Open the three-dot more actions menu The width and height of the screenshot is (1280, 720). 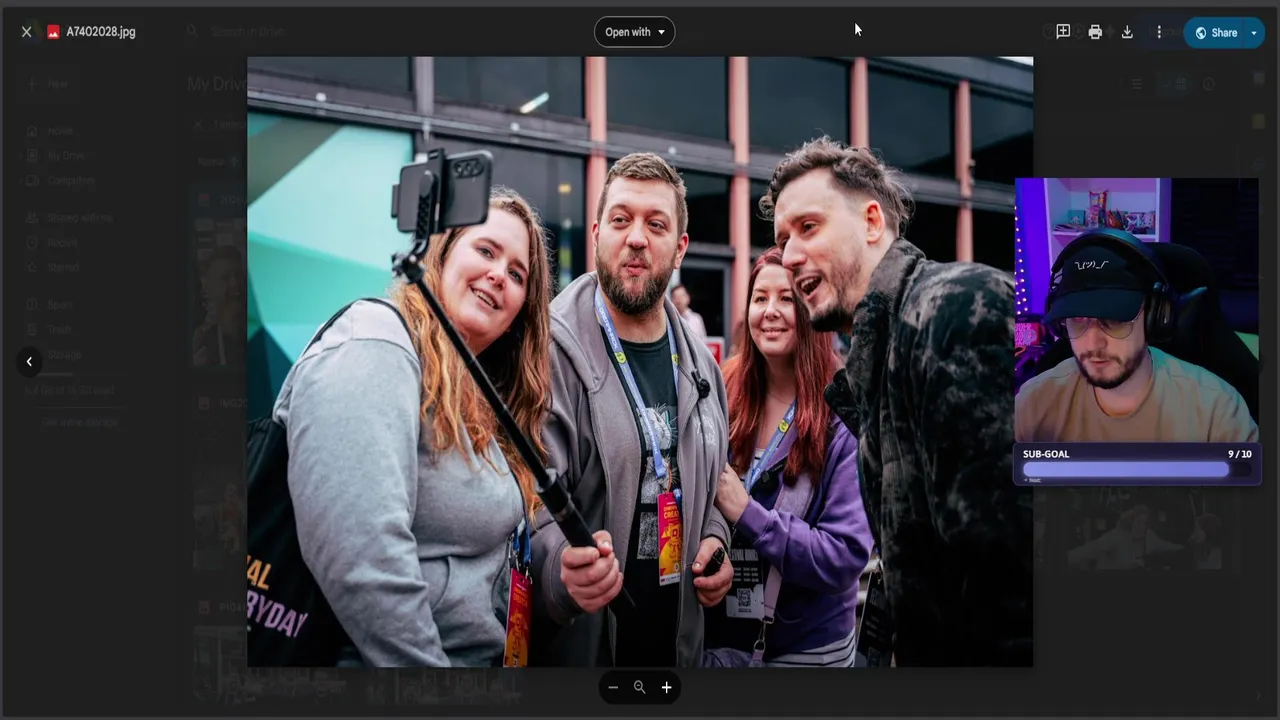click(x=1159, y=32)
